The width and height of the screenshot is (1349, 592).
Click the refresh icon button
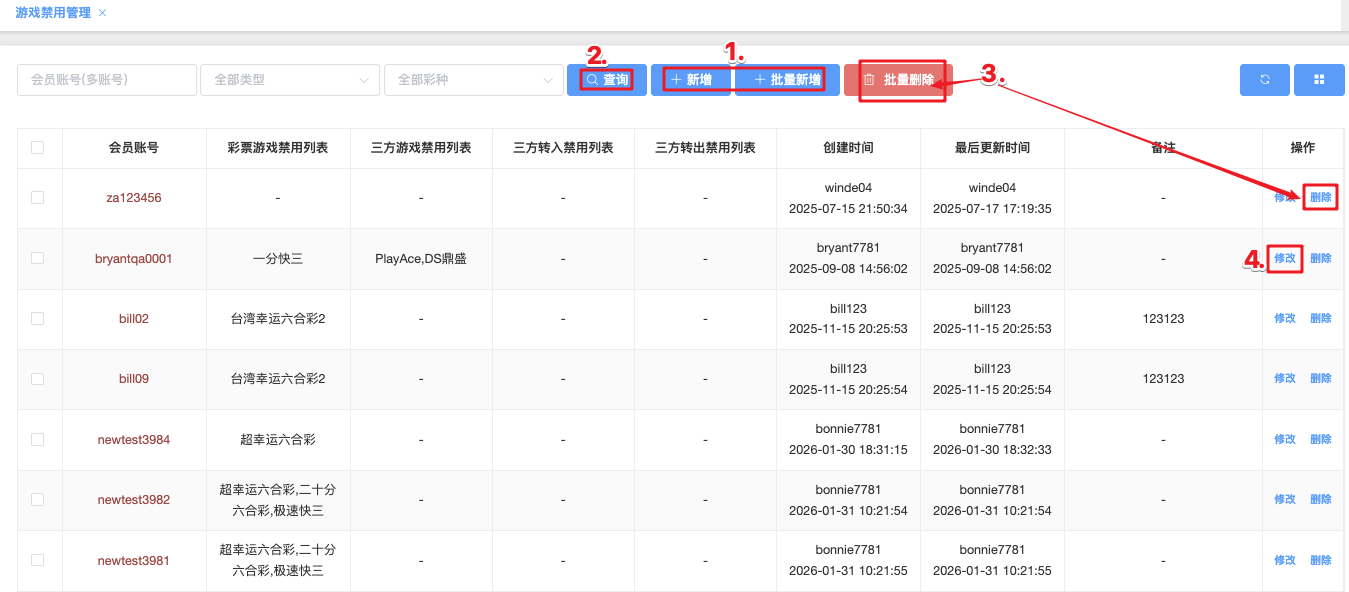(1265, 80)
